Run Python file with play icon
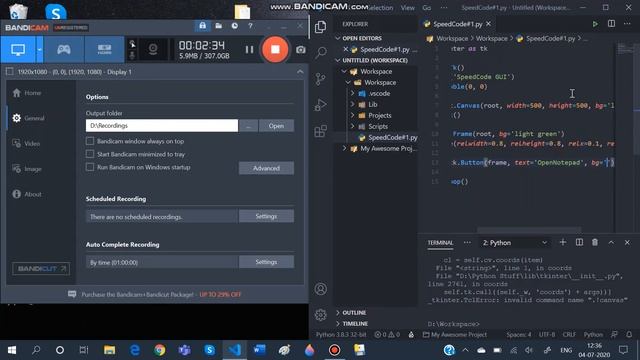640x360 pixels. coord(595,24)
